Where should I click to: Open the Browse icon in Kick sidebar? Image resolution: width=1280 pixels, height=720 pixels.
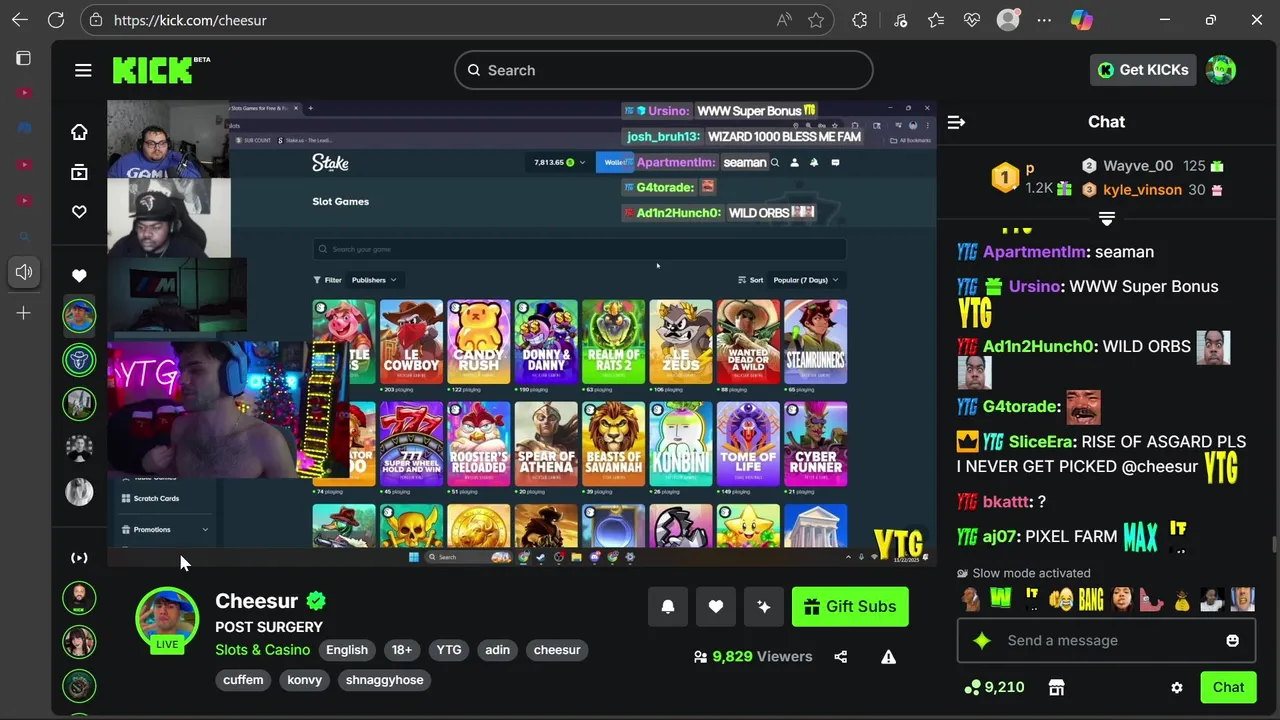click(x=79, y=172)
